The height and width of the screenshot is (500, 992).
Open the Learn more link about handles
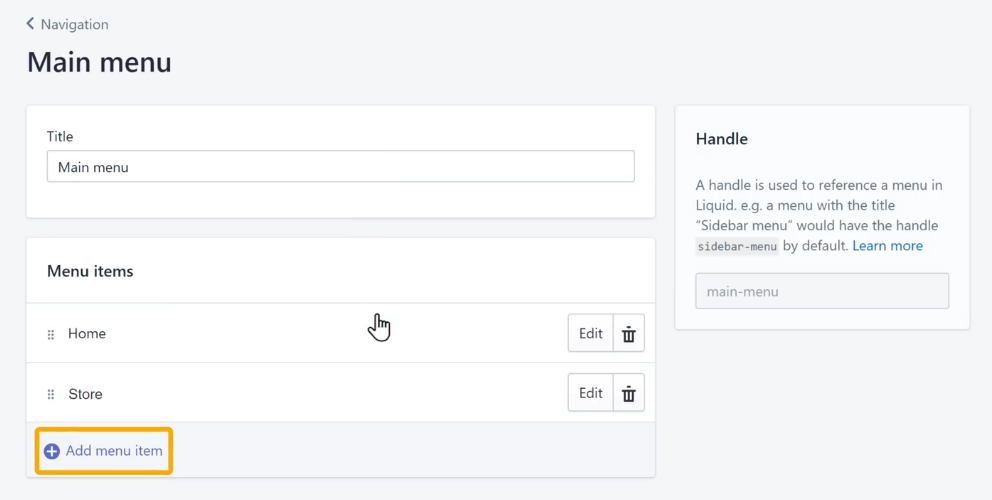coord(888,246)
